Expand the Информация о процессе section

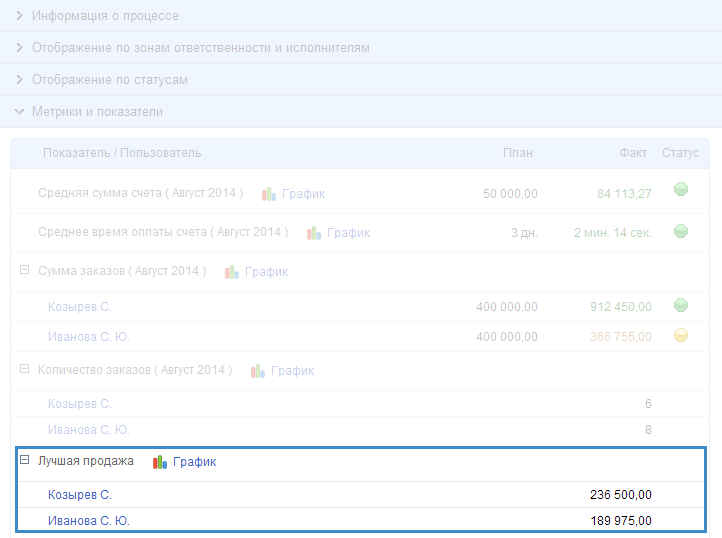[105, 16]
